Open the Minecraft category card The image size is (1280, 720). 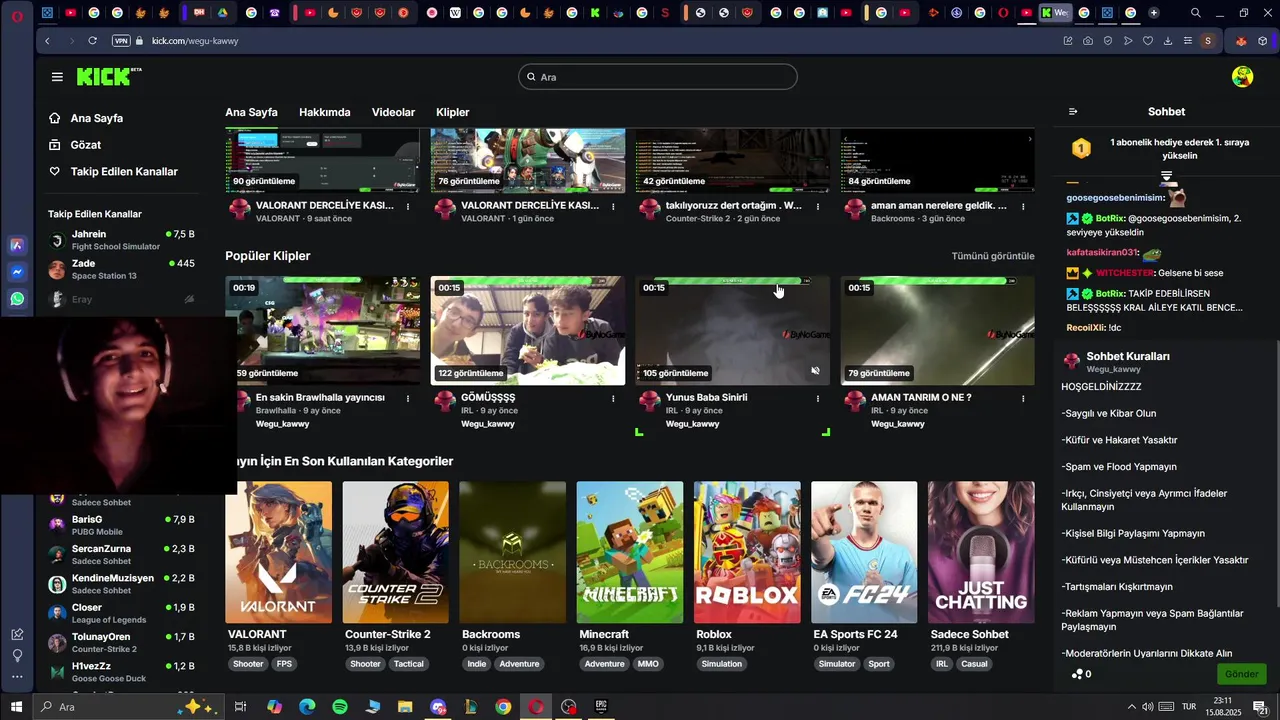click(630, 553)
